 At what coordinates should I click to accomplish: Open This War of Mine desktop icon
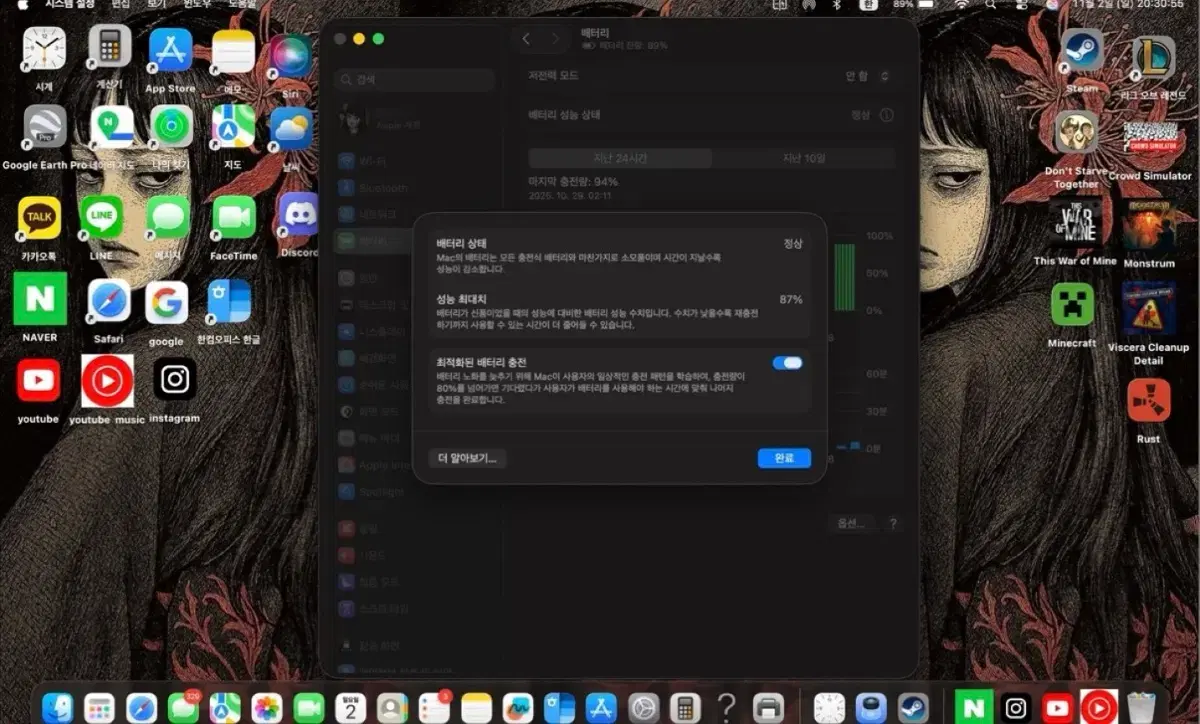click(1075, 223)
